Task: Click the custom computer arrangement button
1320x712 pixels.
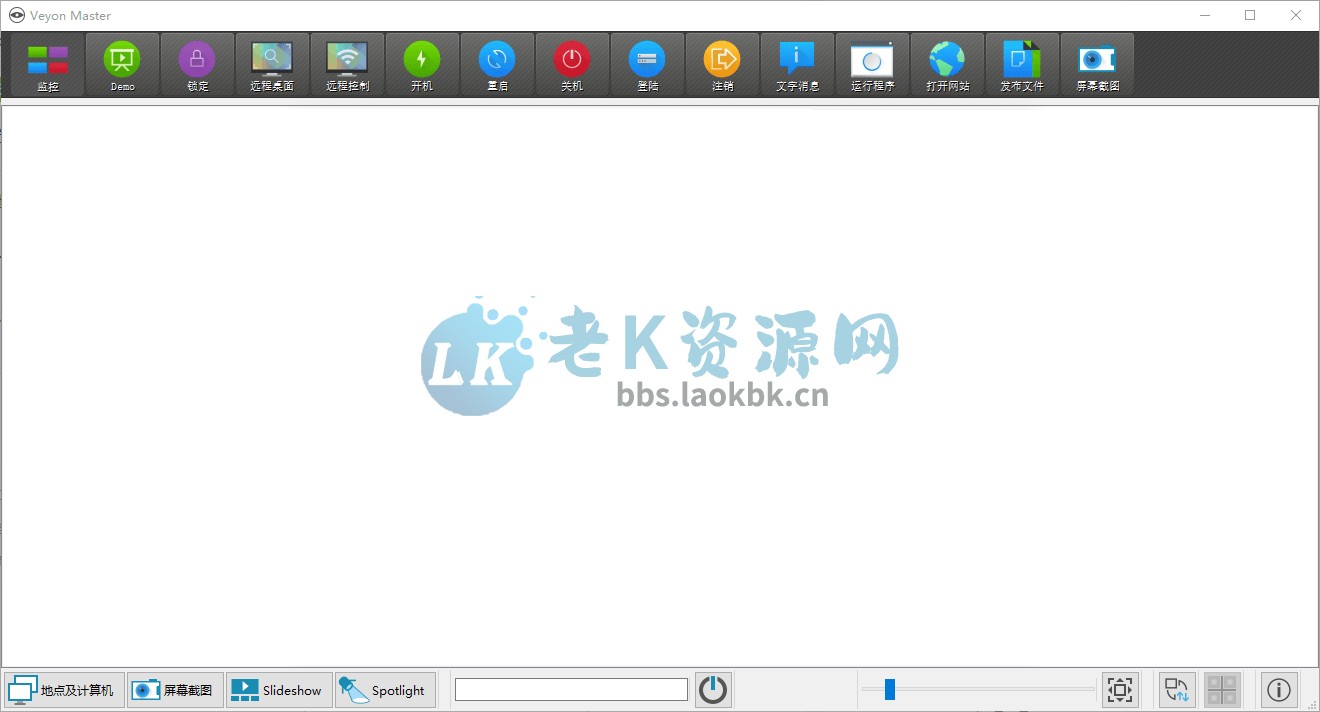Action: (x=1177, y=690)
